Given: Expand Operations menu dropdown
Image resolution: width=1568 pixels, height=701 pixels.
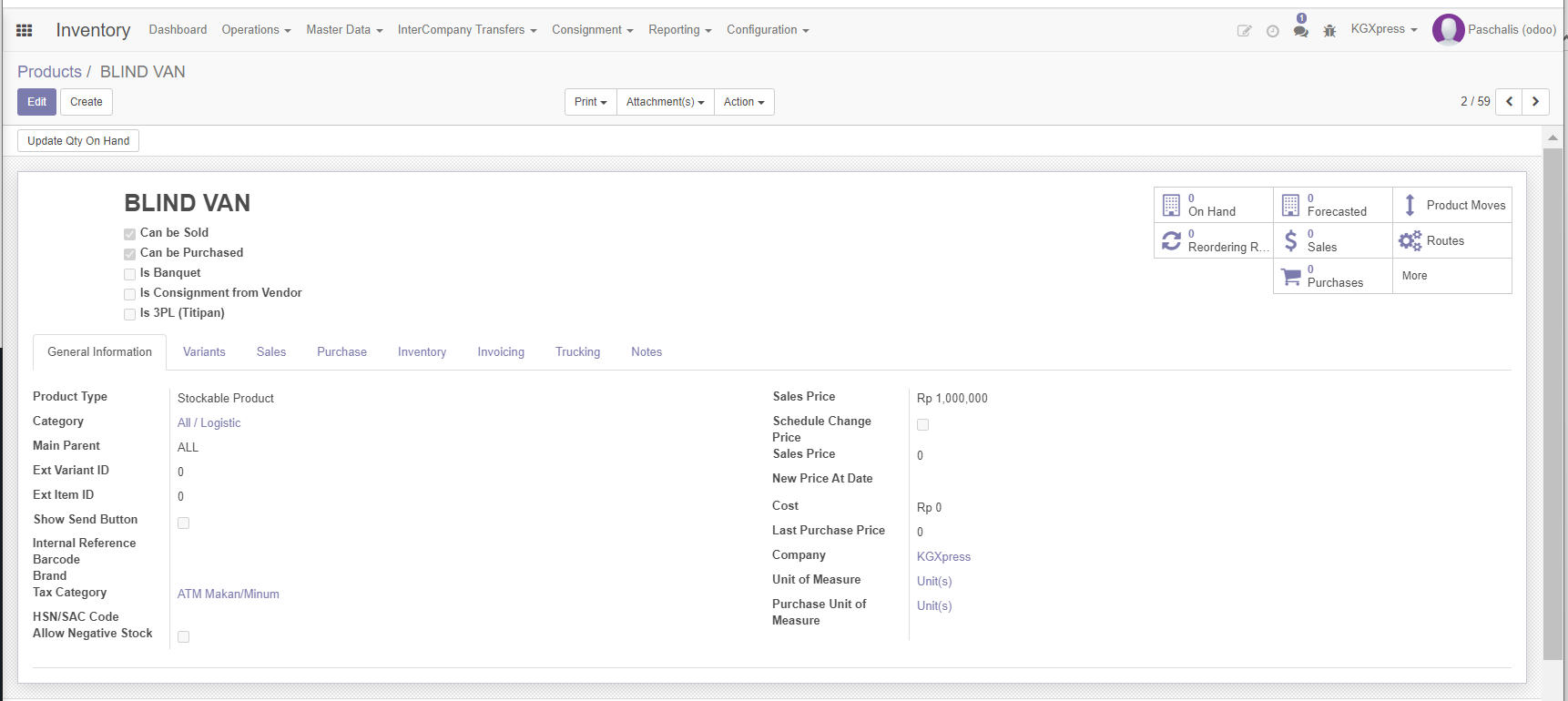Looking at the screenshot, I should [256, 30].
